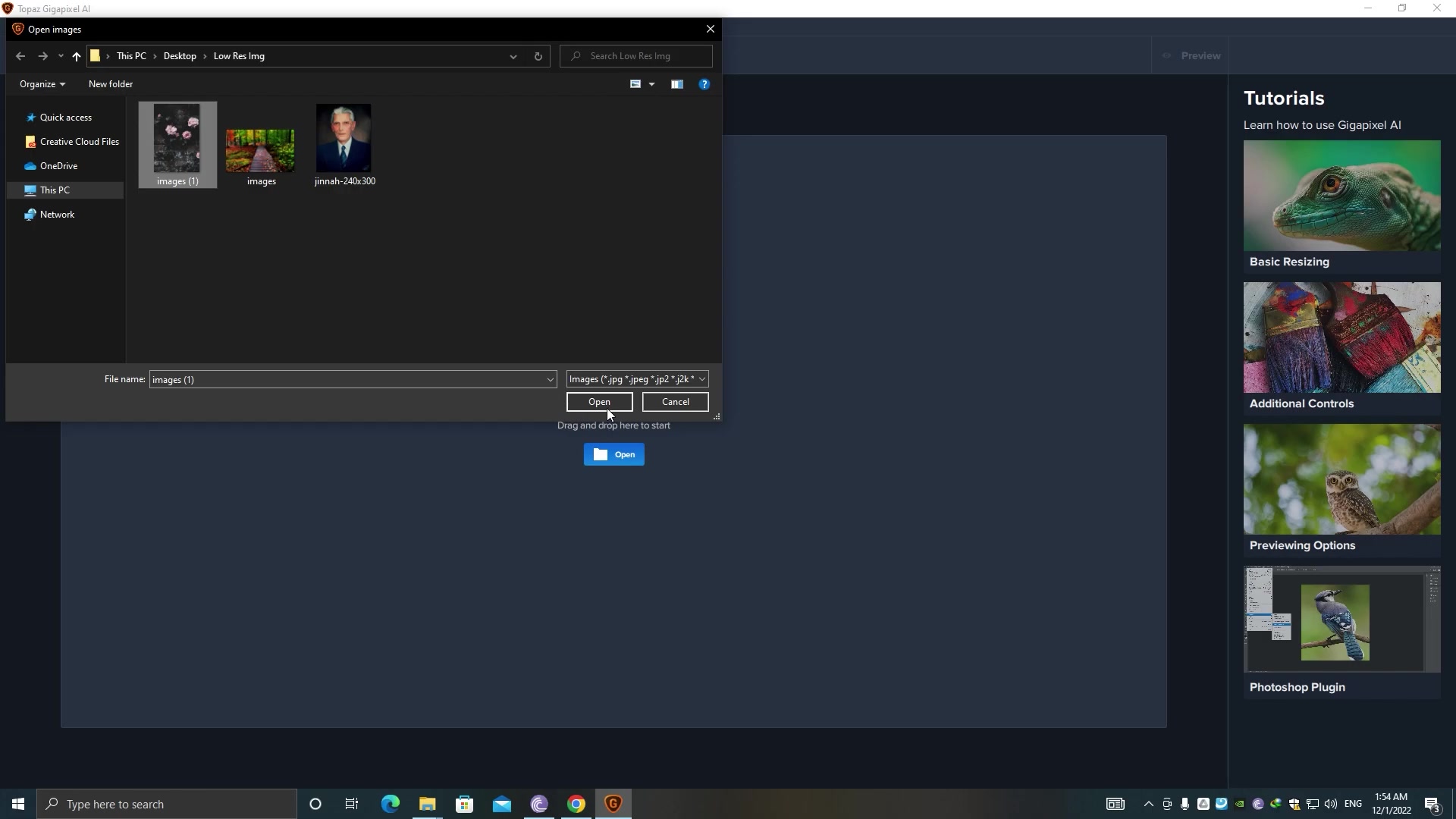1456x819 pixels.
Task: Refresh the Low Res Img folder
Action: click(538, 56)
